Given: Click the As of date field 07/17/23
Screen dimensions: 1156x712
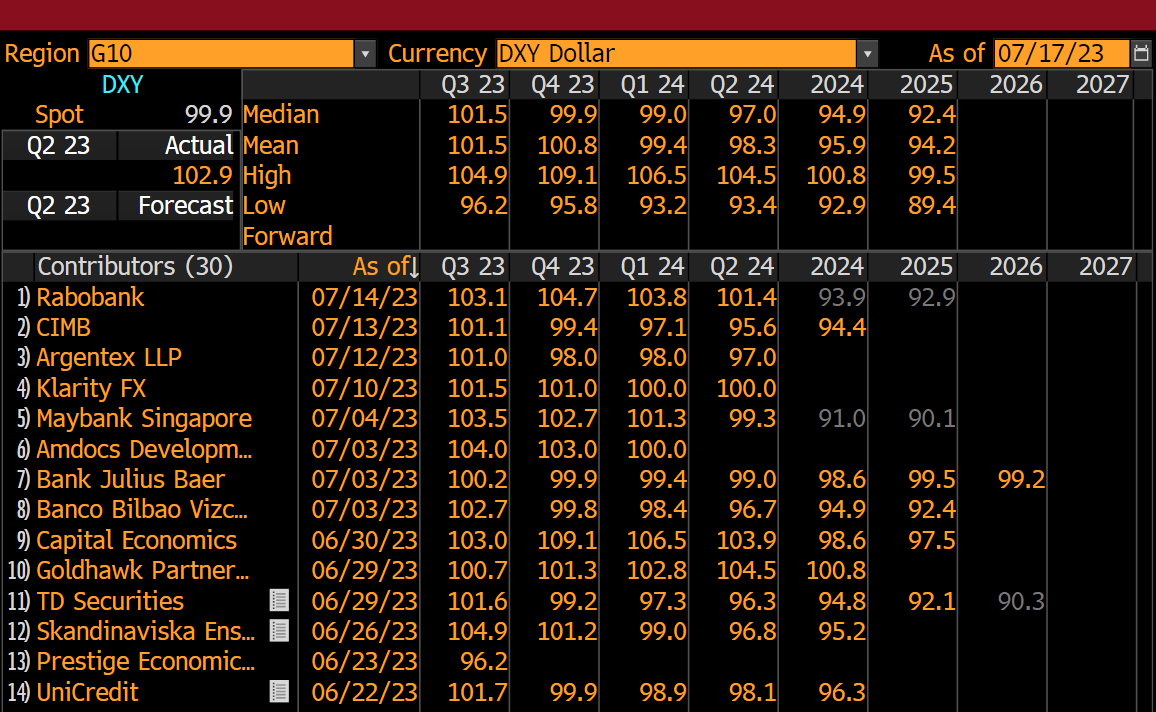Looking at the screenshot, I should pos(1061,54).
